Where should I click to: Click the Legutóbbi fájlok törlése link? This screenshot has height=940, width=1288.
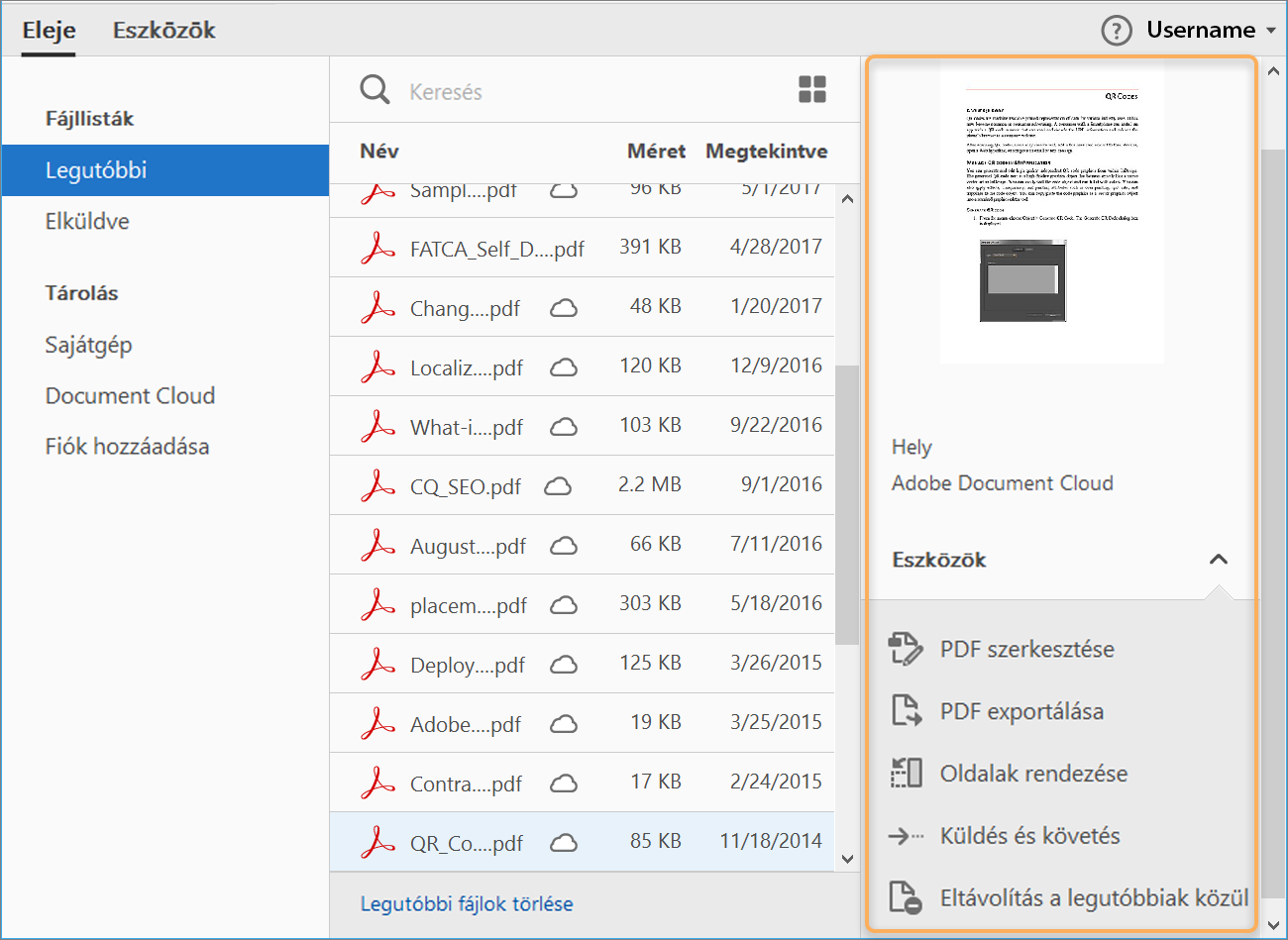click(x=467, y=904)
